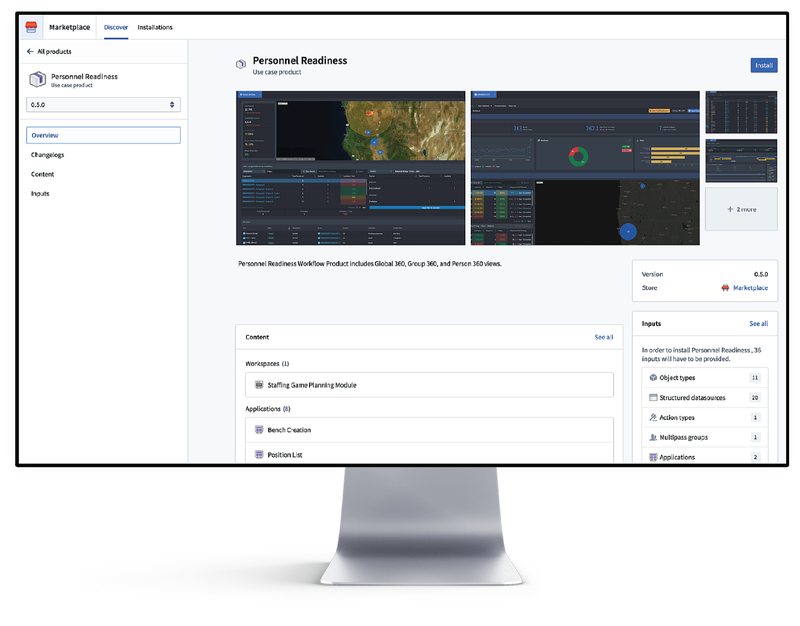Show the 2 more screenshots tile
The width and height of the screenshot is (800, 626).
tap(741, 210)
